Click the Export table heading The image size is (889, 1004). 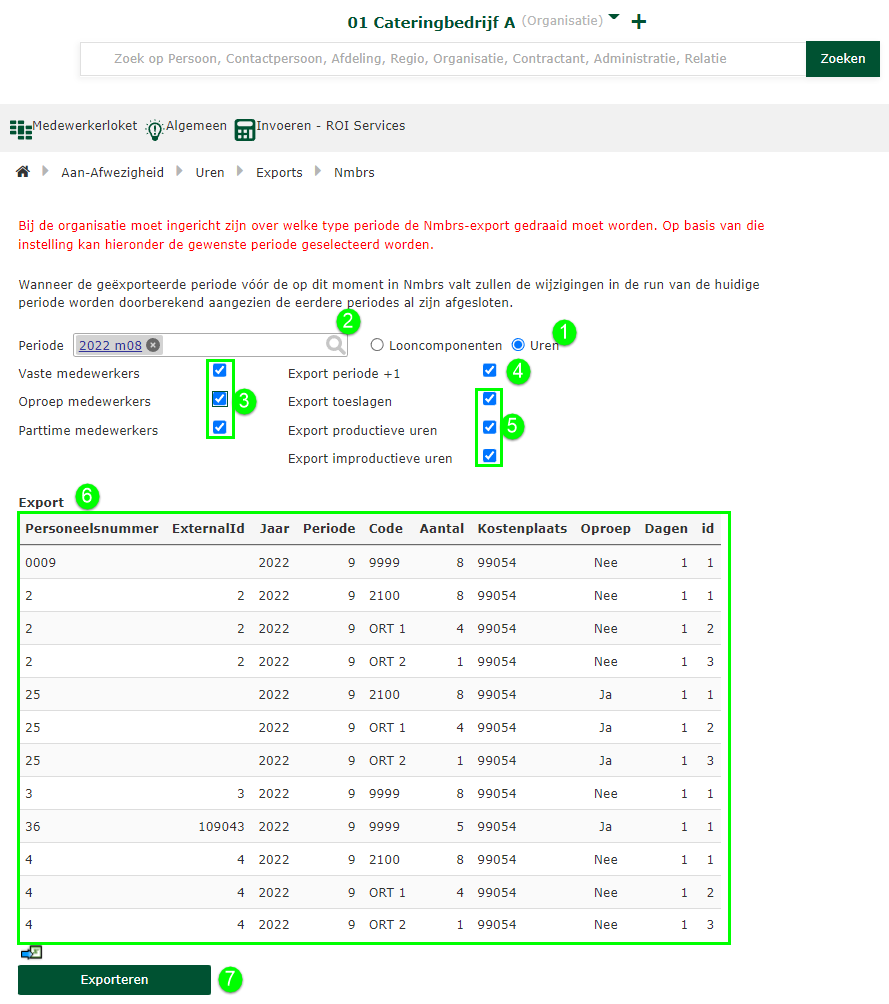[x=41, y=503]
